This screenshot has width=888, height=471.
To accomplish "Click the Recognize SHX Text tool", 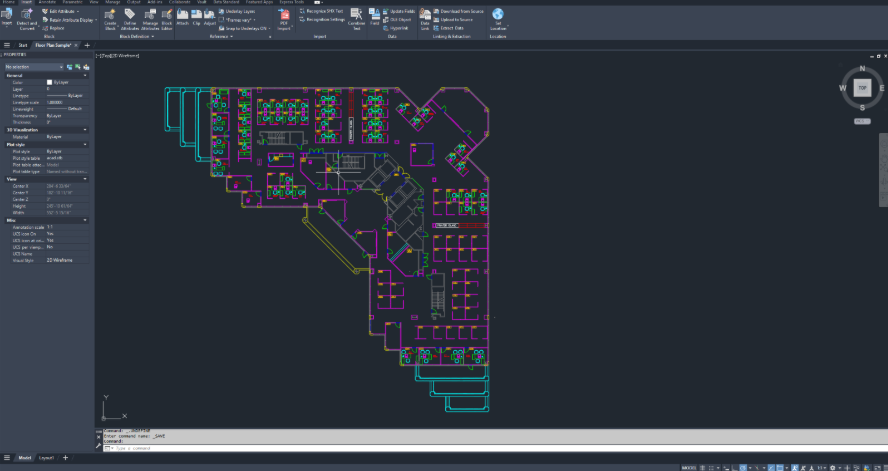I will point(321,11).
